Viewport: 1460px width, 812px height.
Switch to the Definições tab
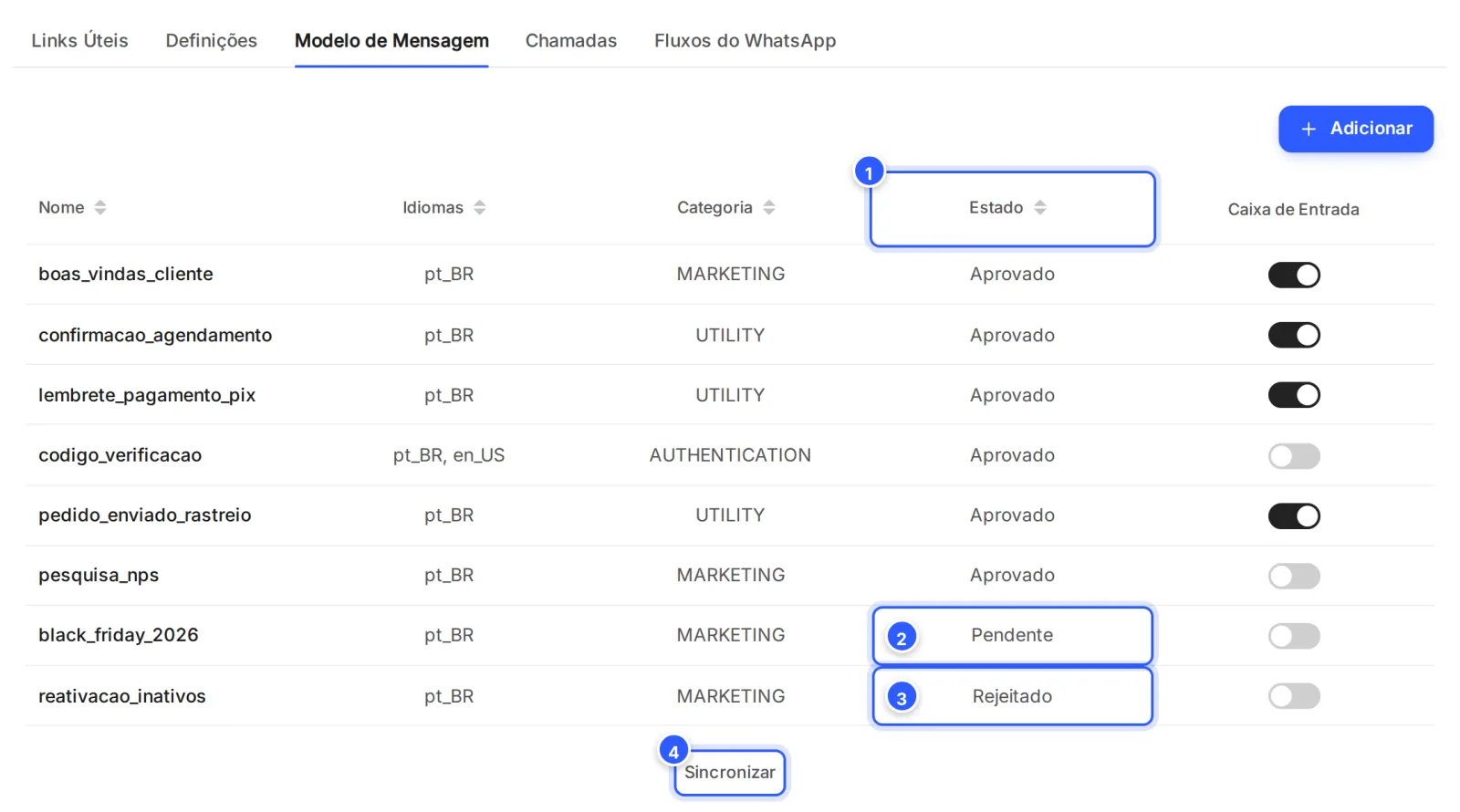click(x=212, y=41)
